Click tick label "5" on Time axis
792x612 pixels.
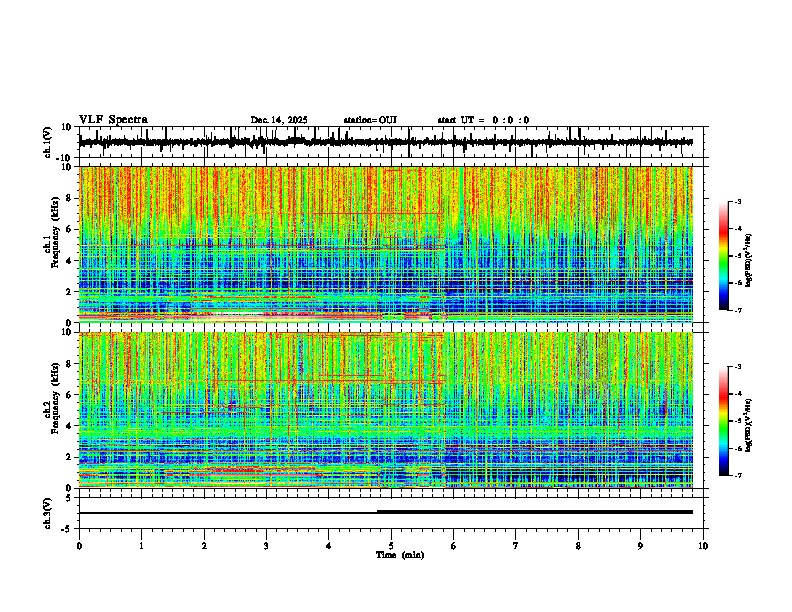391,546
